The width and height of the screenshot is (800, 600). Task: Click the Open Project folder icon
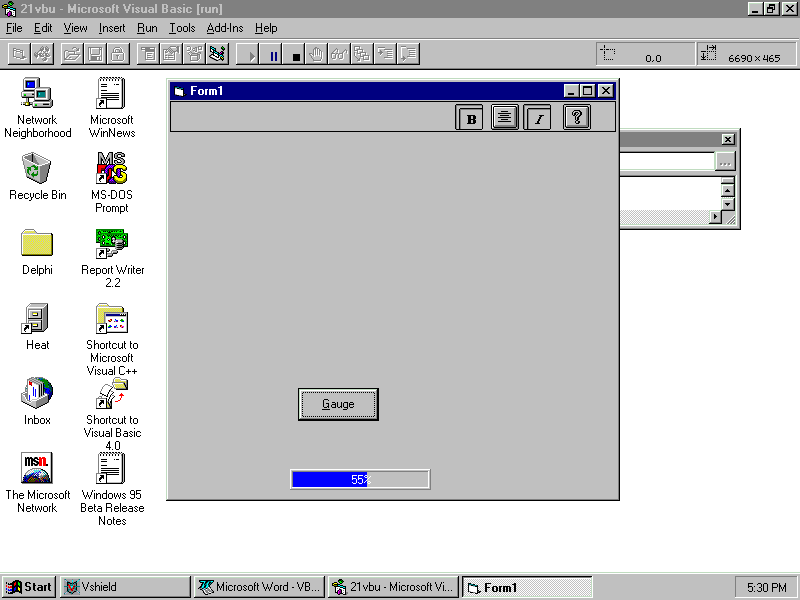tap(71, 54)
